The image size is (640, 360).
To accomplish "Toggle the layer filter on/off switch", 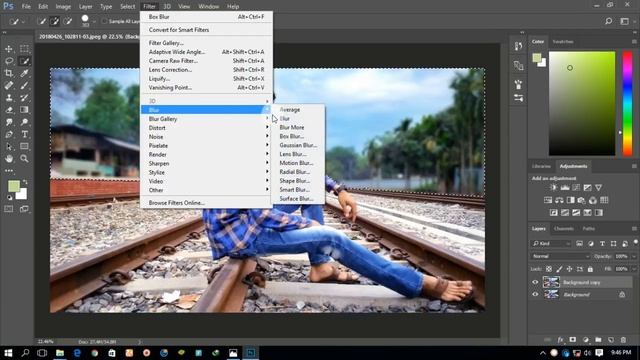I will click(636, 242).
